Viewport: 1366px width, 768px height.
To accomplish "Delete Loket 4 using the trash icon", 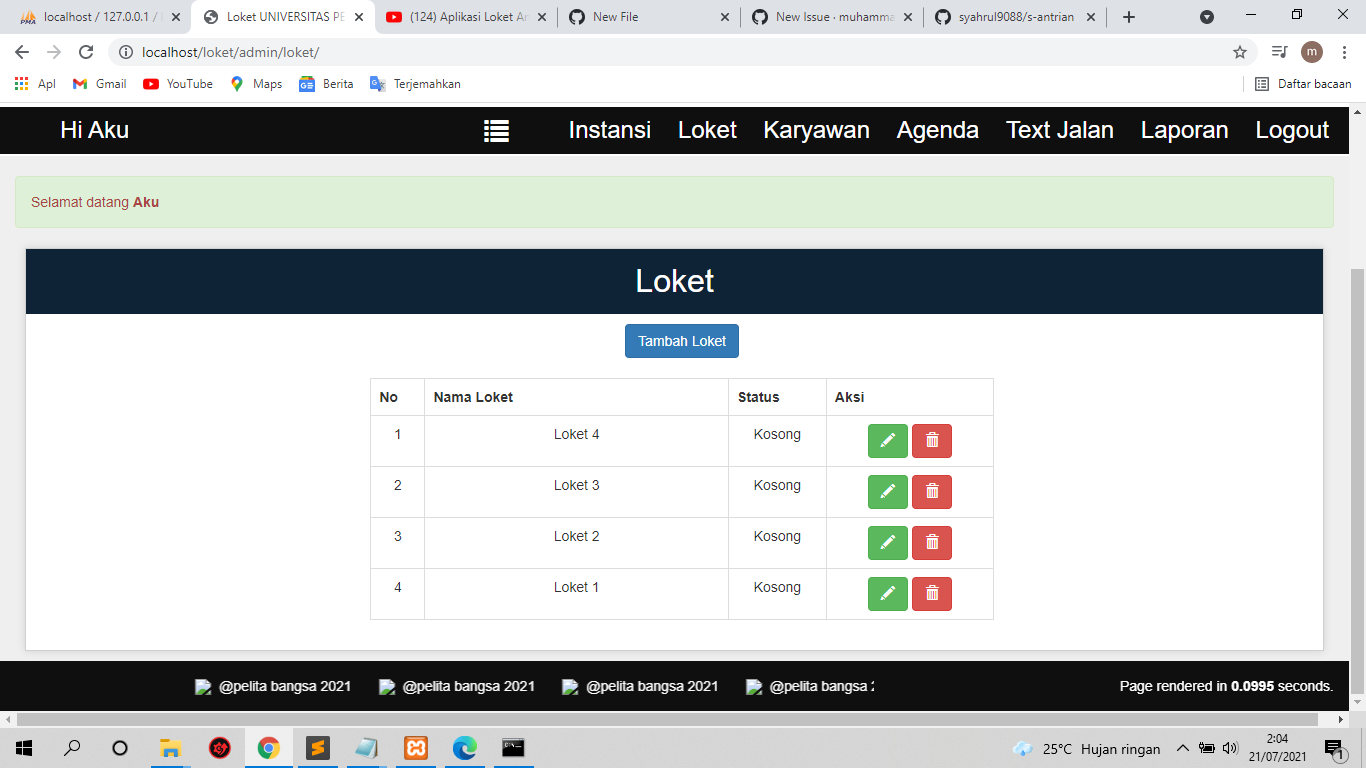I will 931,440.
